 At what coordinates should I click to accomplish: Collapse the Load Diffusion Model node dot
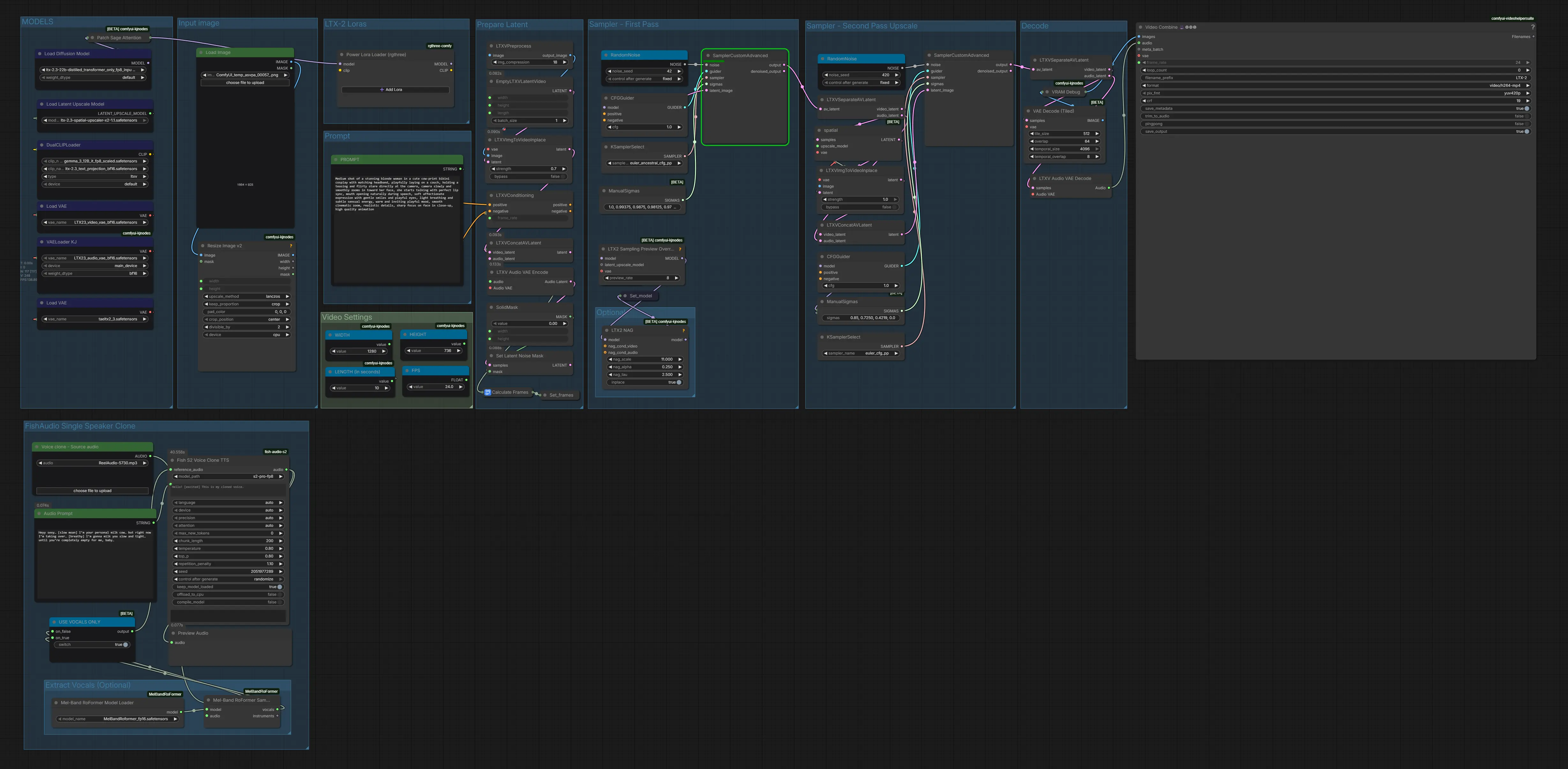pyautogui.click(x=40, y=54)
